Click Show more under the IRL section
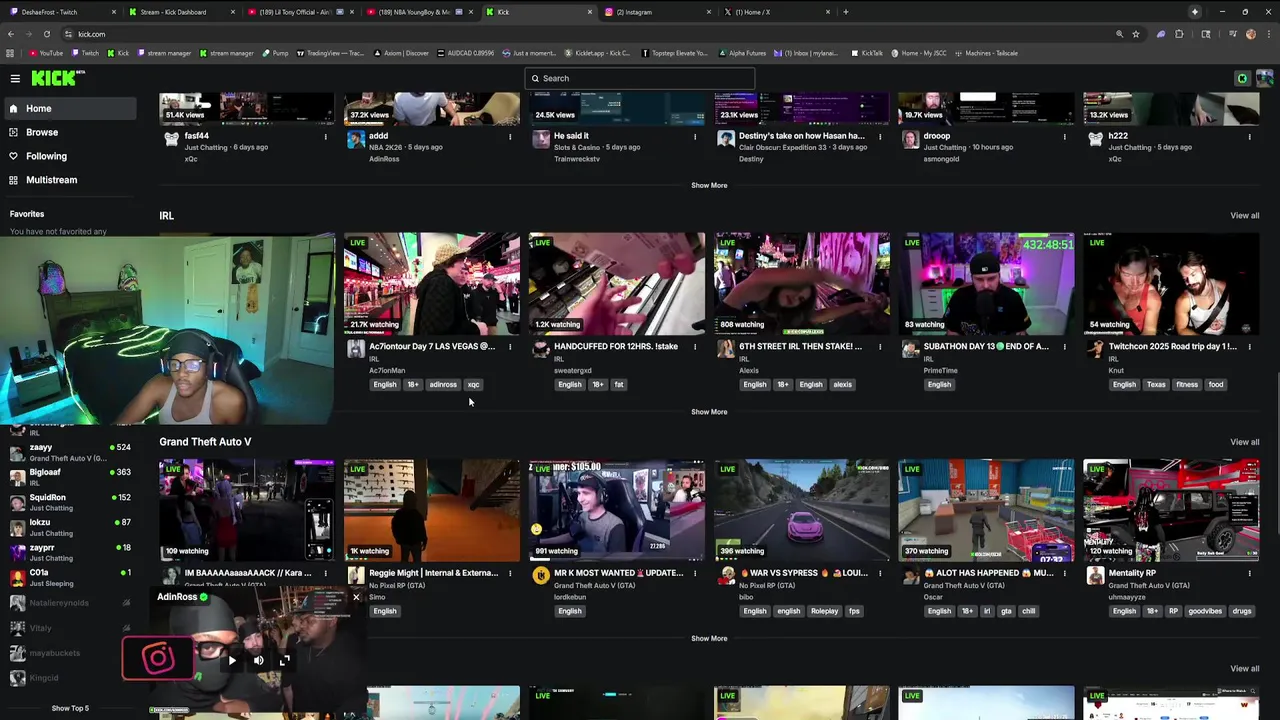The height and width of the screenshot is (720, 1280). [709, 412]
